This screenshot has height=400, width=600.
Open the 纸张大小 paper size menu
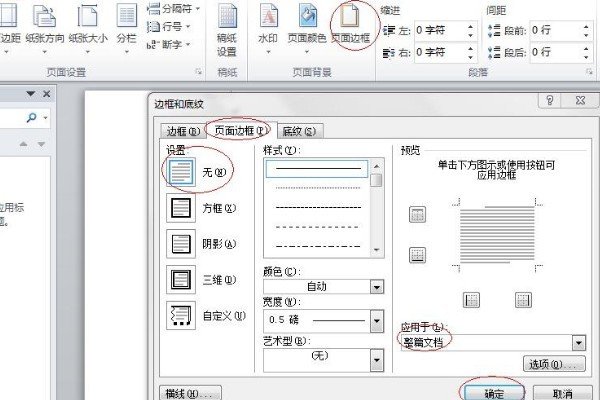click(x=88, y=29)
